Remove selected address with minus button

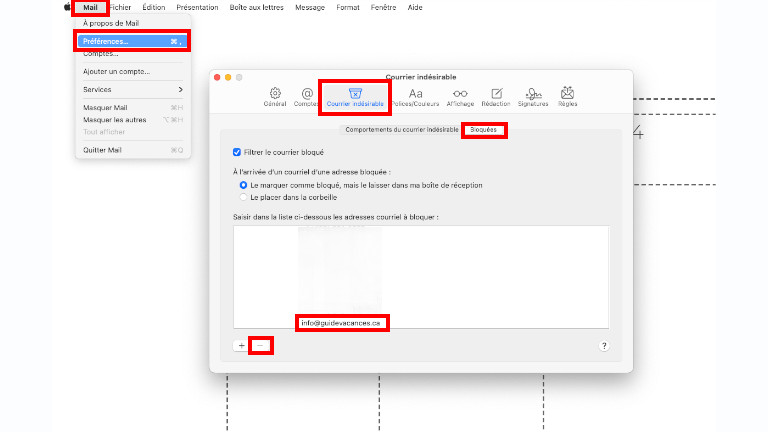click(x=260, y=346)
